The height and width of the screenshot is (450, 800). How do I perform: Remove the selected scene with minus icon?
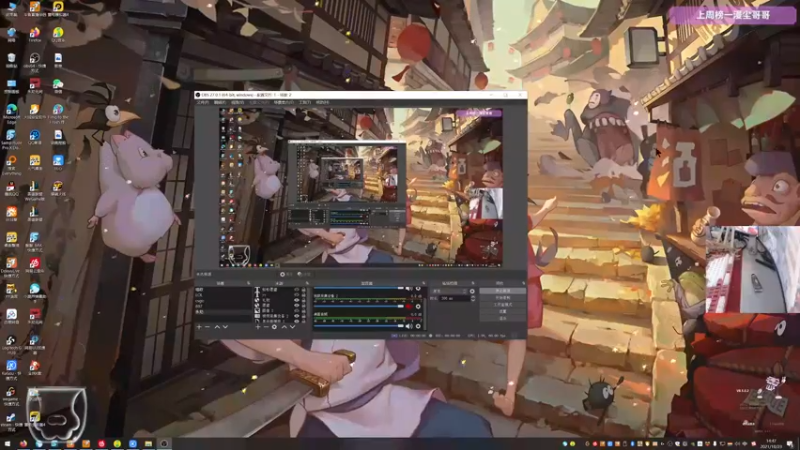(207, 327)
